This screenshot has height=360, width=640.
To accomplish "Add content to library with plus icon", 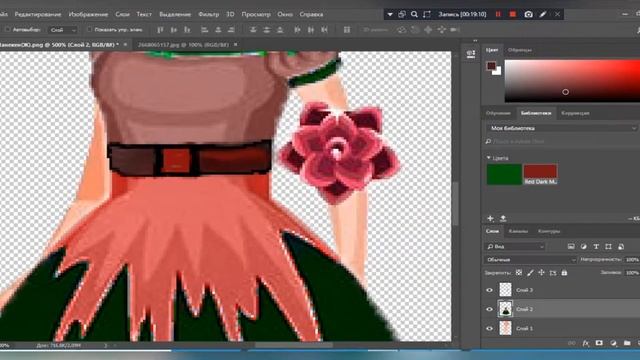I will click(x=490, y=218).
